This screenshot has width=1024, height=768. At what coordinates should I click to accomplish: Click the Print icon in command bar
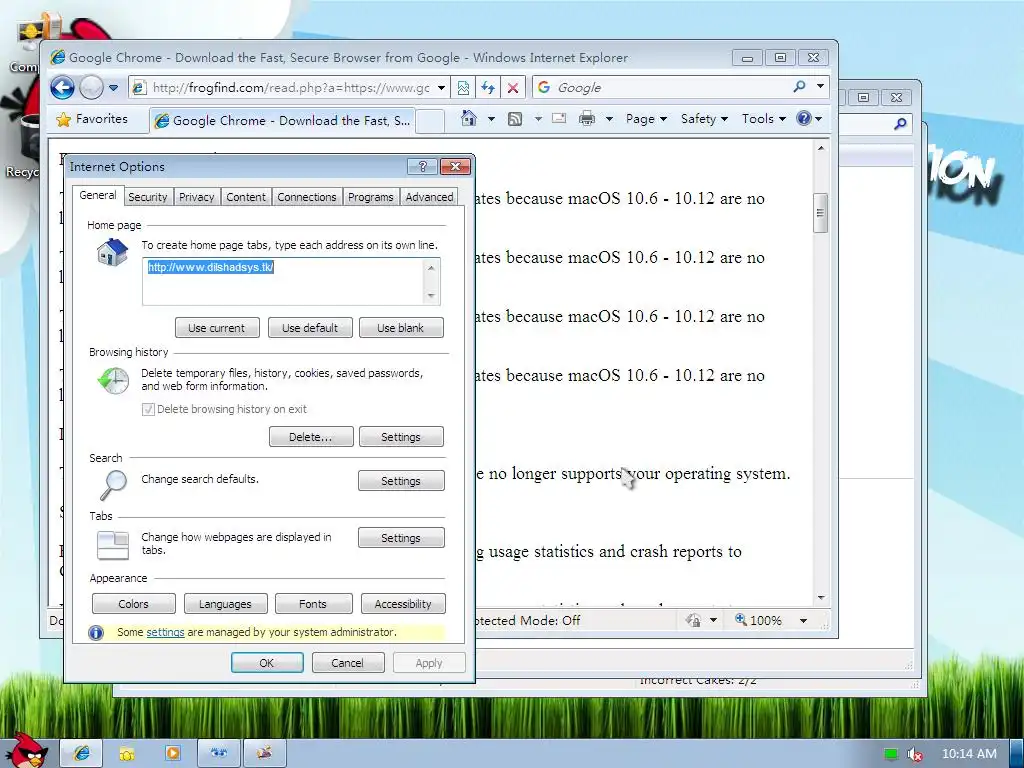[587, 118]
